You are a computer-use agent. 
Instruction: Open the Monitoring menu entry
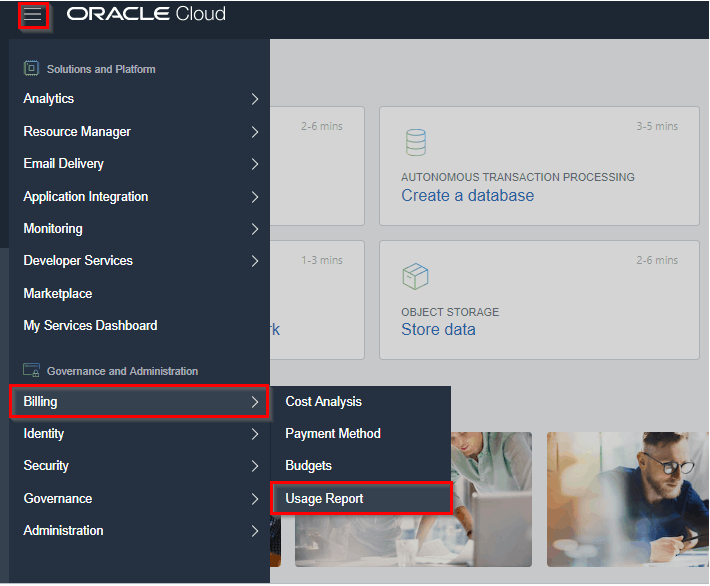[x=139, y=229]
